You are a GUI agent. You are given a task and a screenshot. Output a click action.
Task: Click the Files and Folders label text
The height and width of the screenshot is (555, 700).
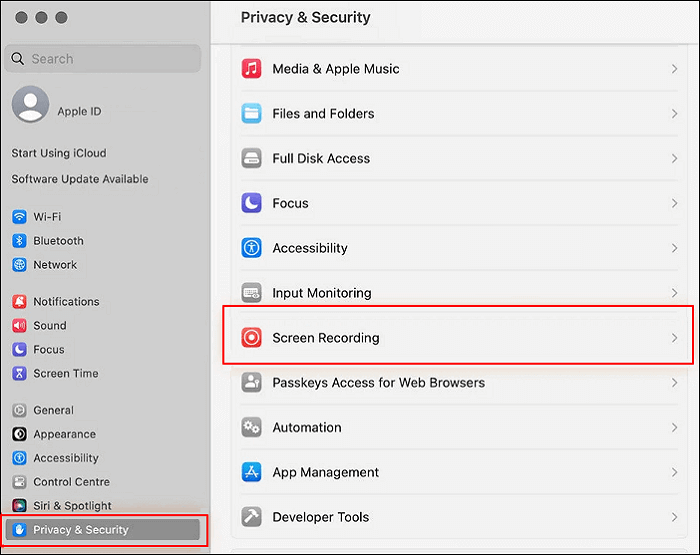pos(323,114)
